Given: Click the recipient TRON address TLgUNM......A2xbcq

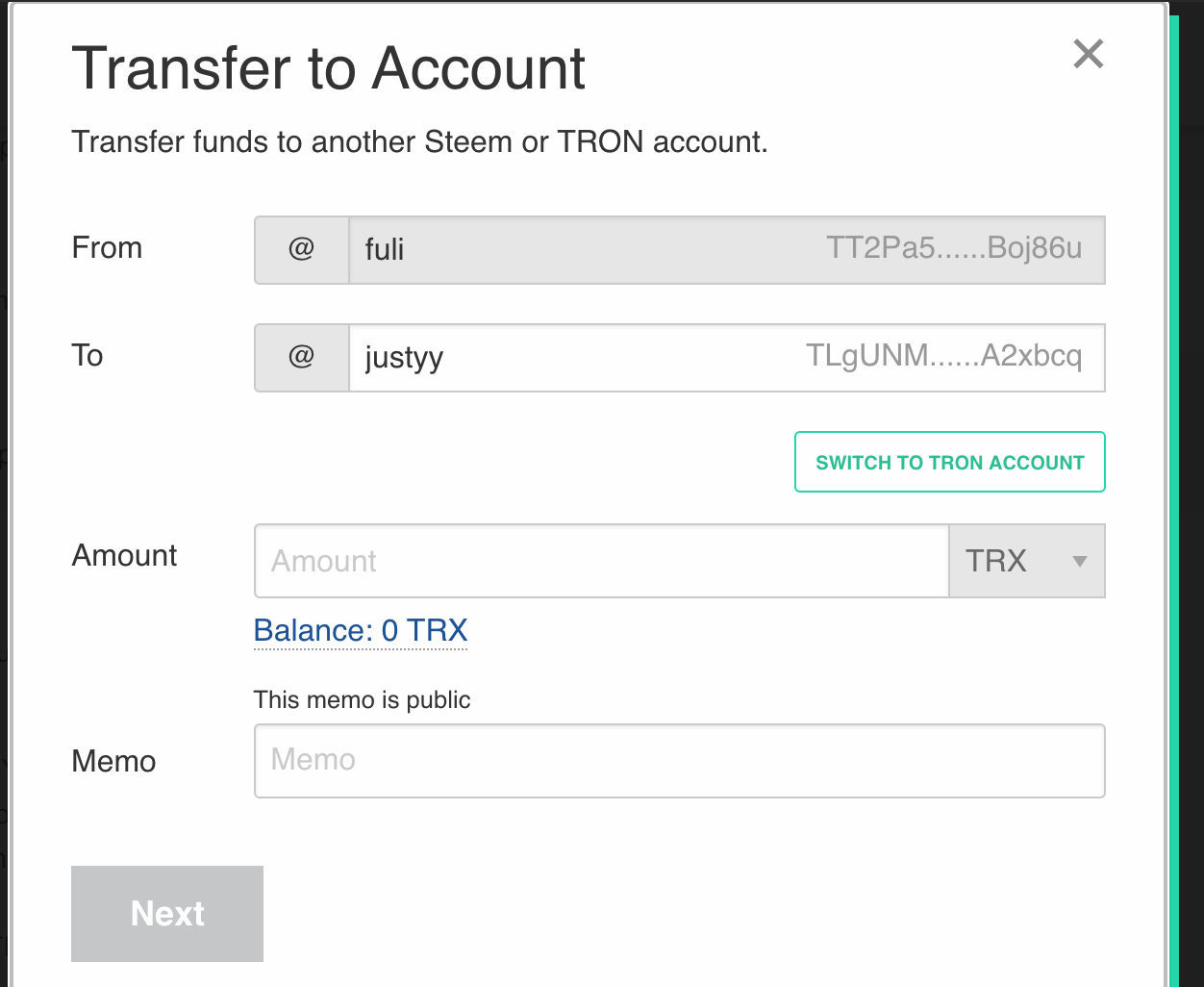Looking at the screenshot, I should [943, 357].
